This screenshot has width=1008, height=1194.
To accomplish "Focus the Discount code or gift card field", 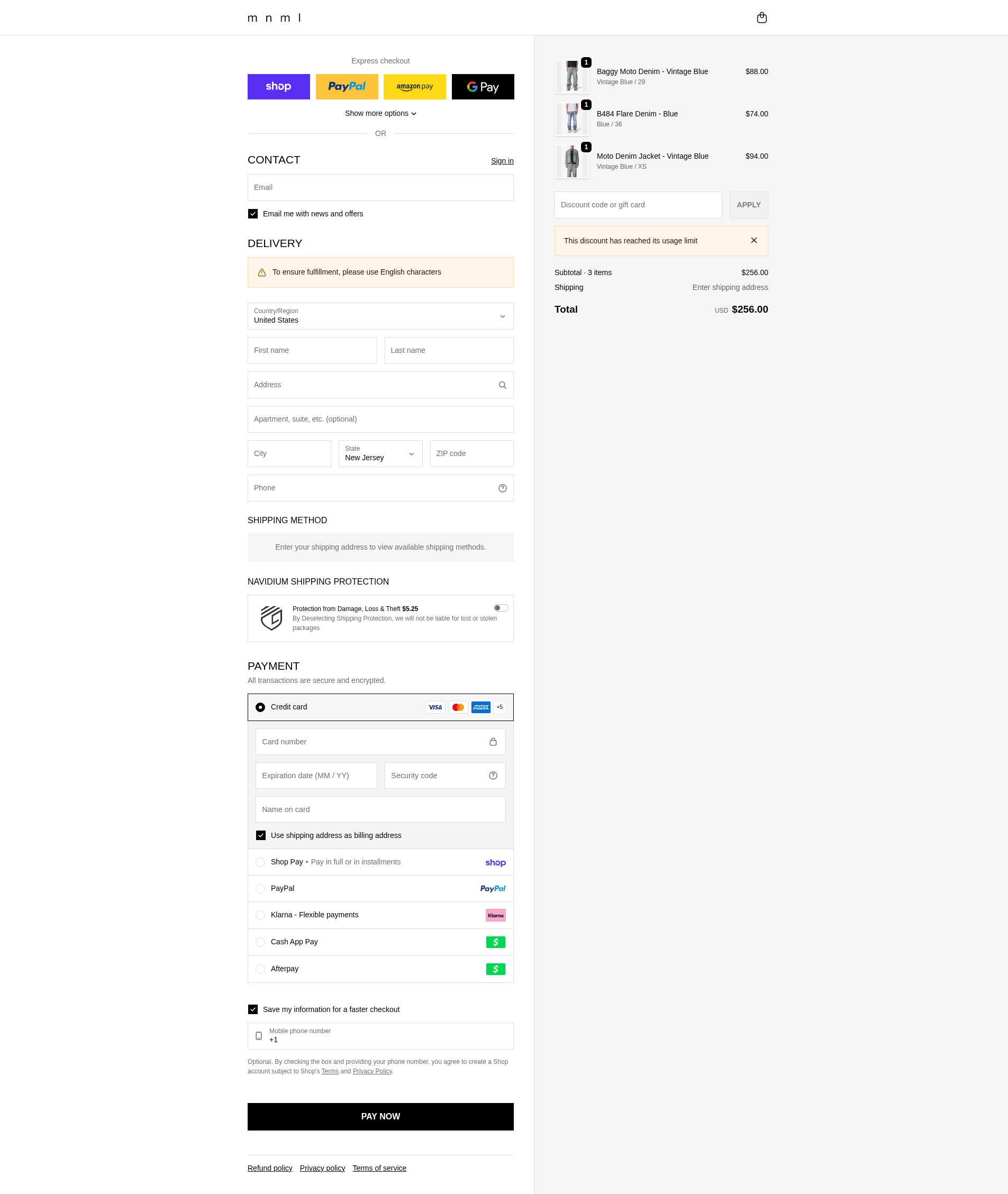I will (638, 205).
